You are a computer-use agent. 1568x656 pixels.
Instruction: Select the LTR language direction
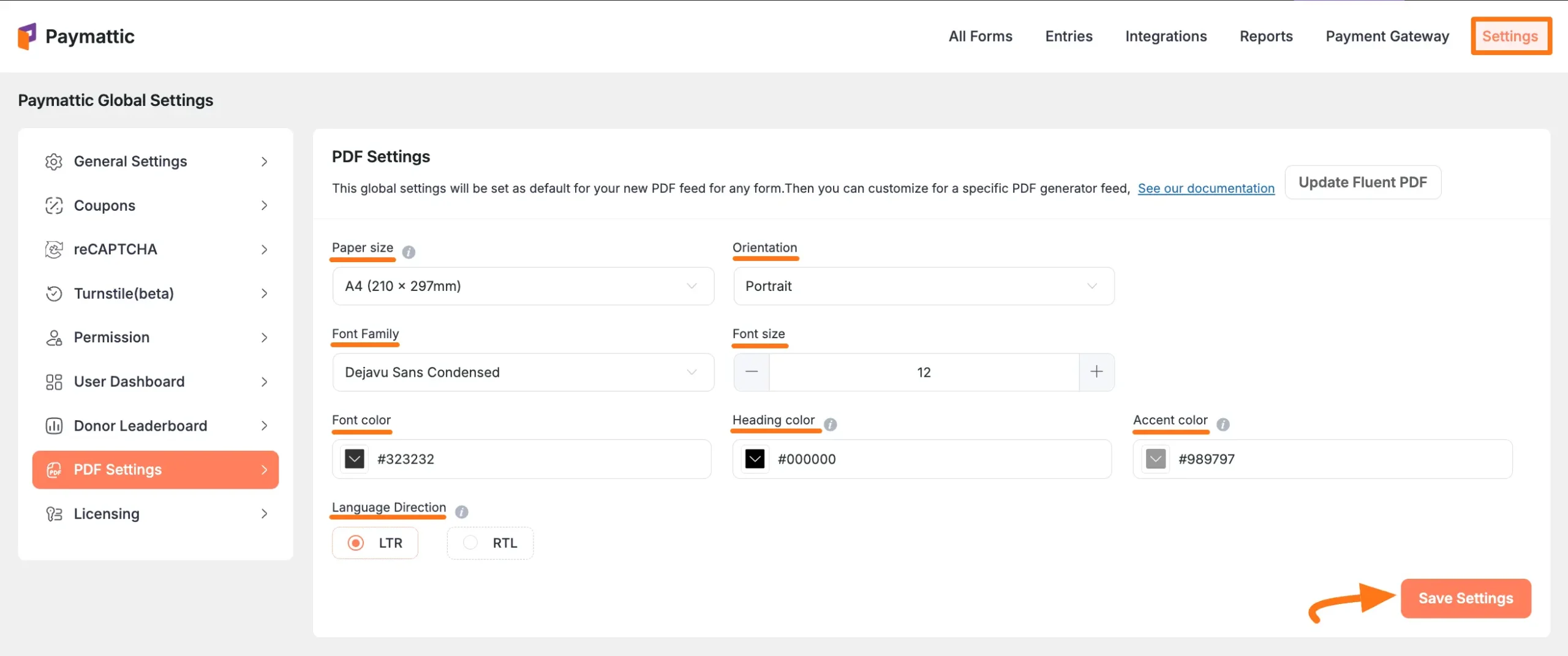pos(356,543)
